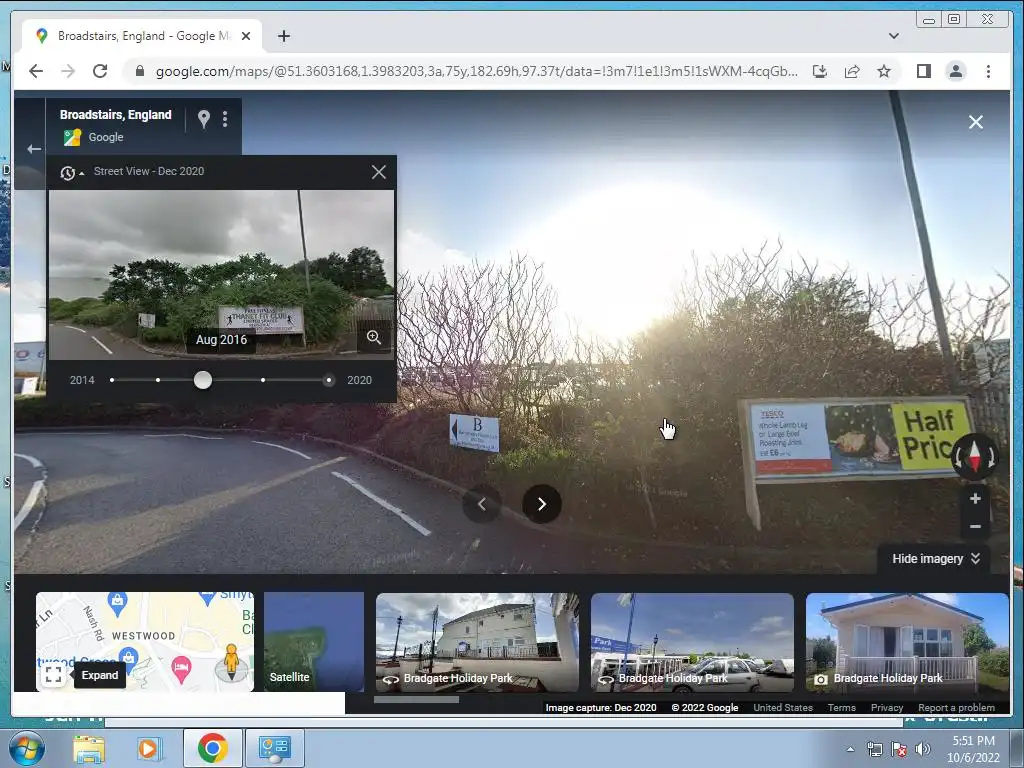Close the Broadstairs, England tab
This screenshot has width=1024, height=768.
246,36
